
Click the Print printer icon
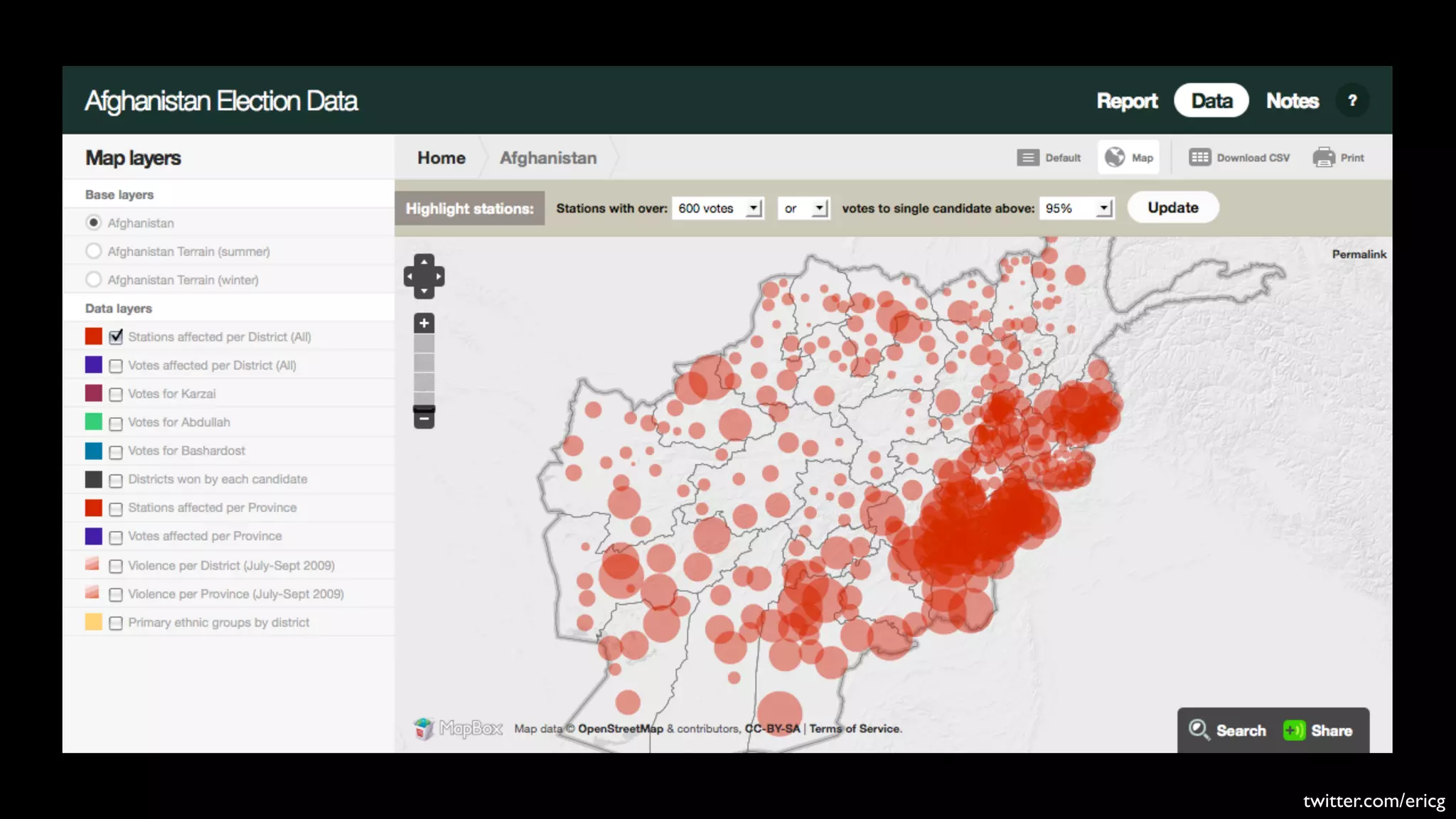click(1323, 157)
